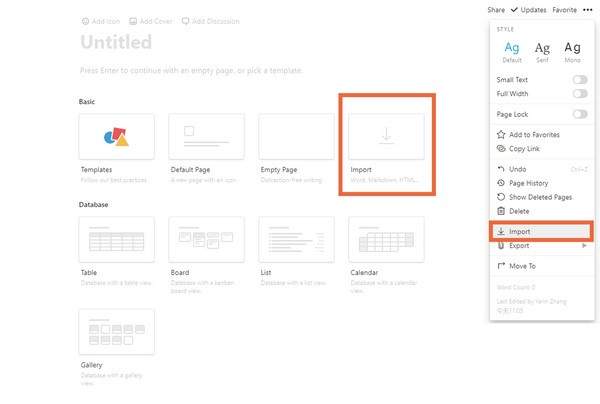Click the Undo arrow icon
600x404 pixels.
coord(501,169)
